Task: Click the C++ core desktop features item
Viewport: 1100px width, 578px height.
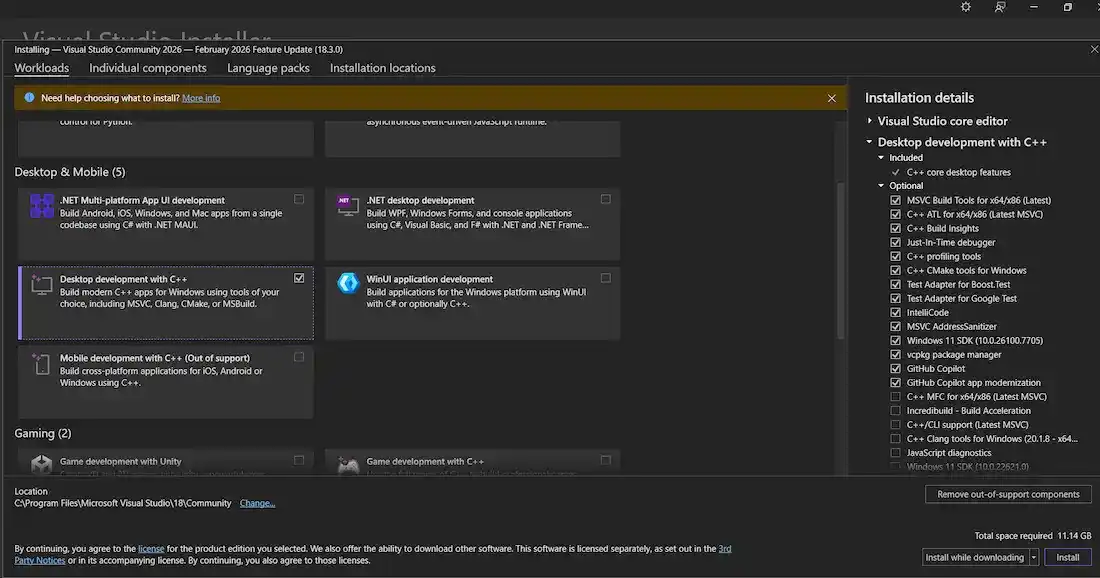Action: tap(958, 172)
